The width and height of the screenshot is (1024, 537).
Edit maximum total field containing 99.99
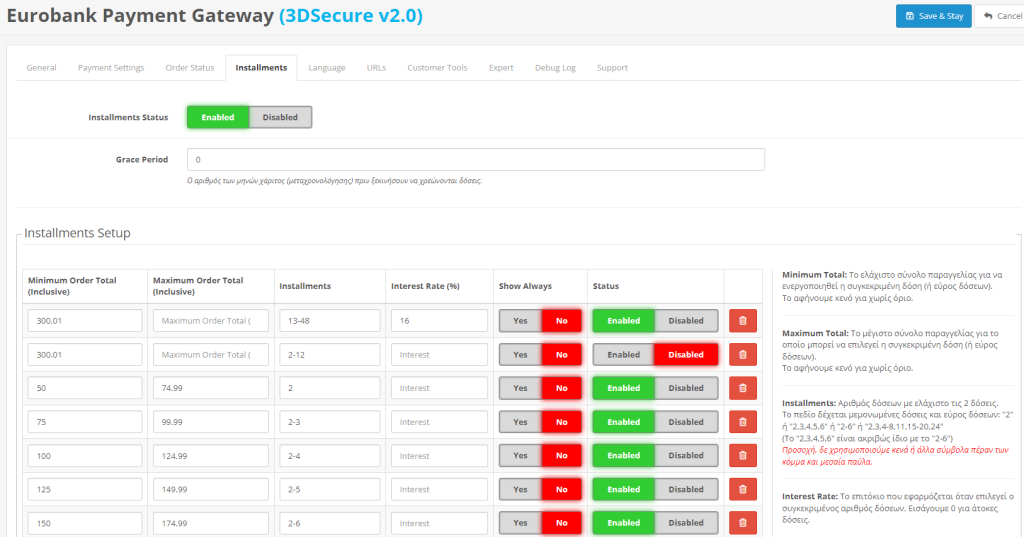(x=210, y=422)
